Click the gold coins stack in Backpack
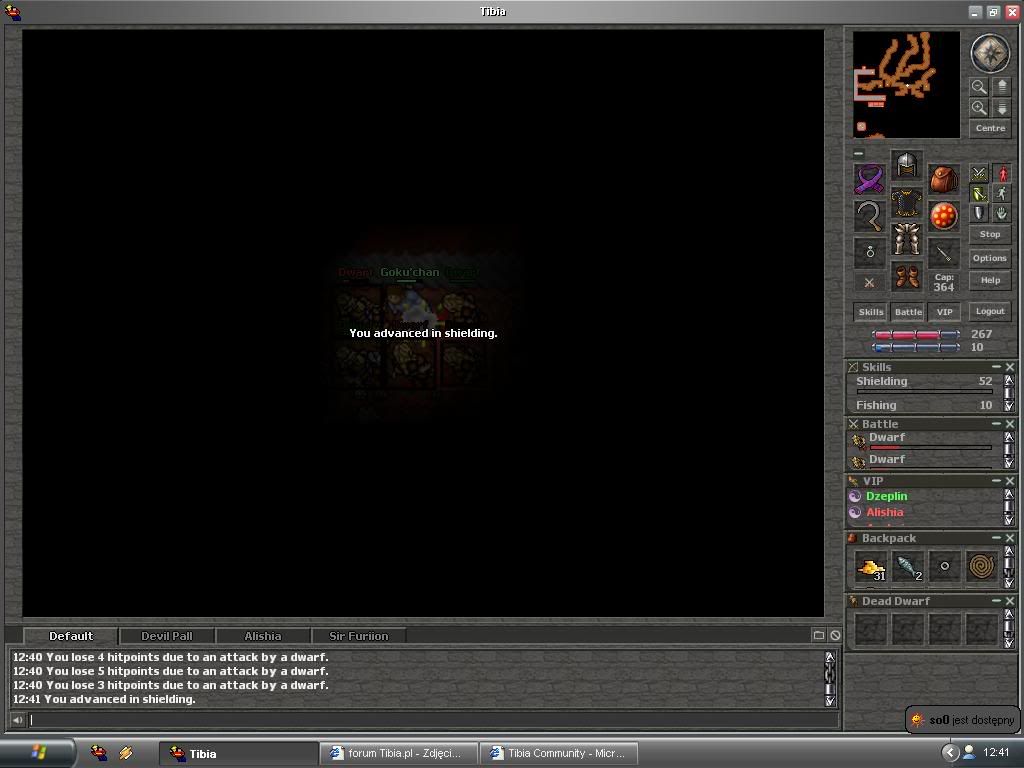The height and width of the screenshot is (768, 1024). pos(871,567)
